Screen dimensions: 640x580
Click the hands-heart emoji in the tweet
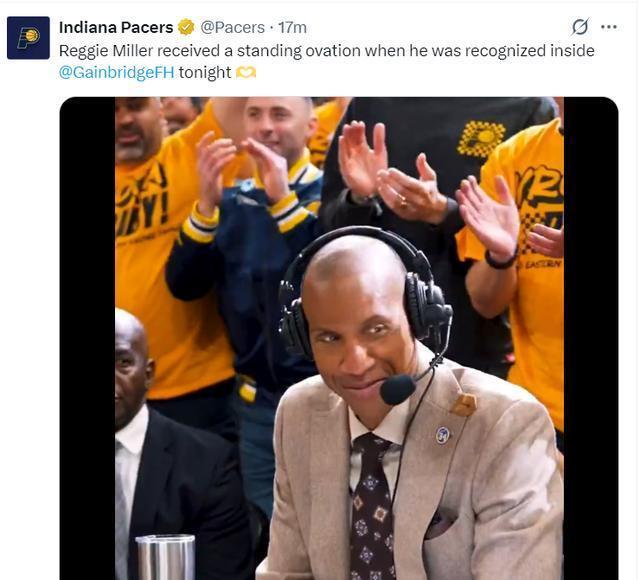tap(246, 73)
